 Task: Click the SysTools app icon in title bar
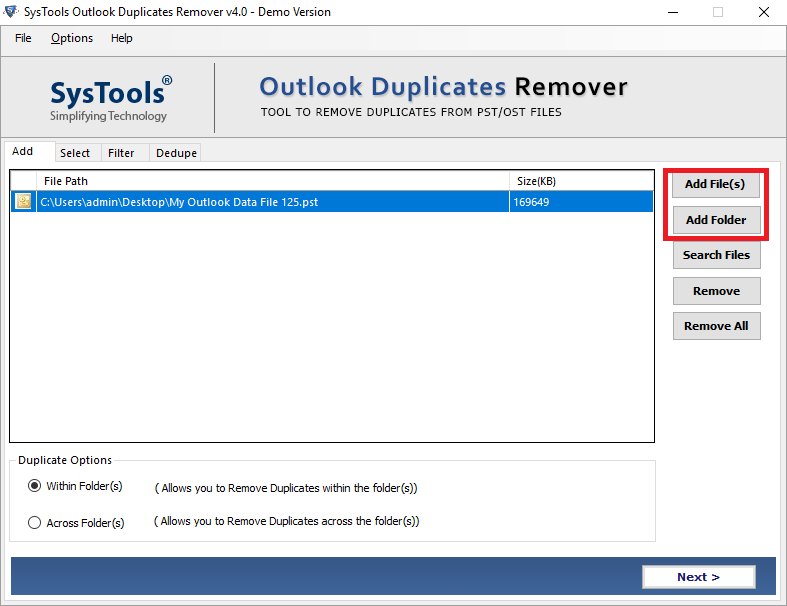click(x=11, y=11)
